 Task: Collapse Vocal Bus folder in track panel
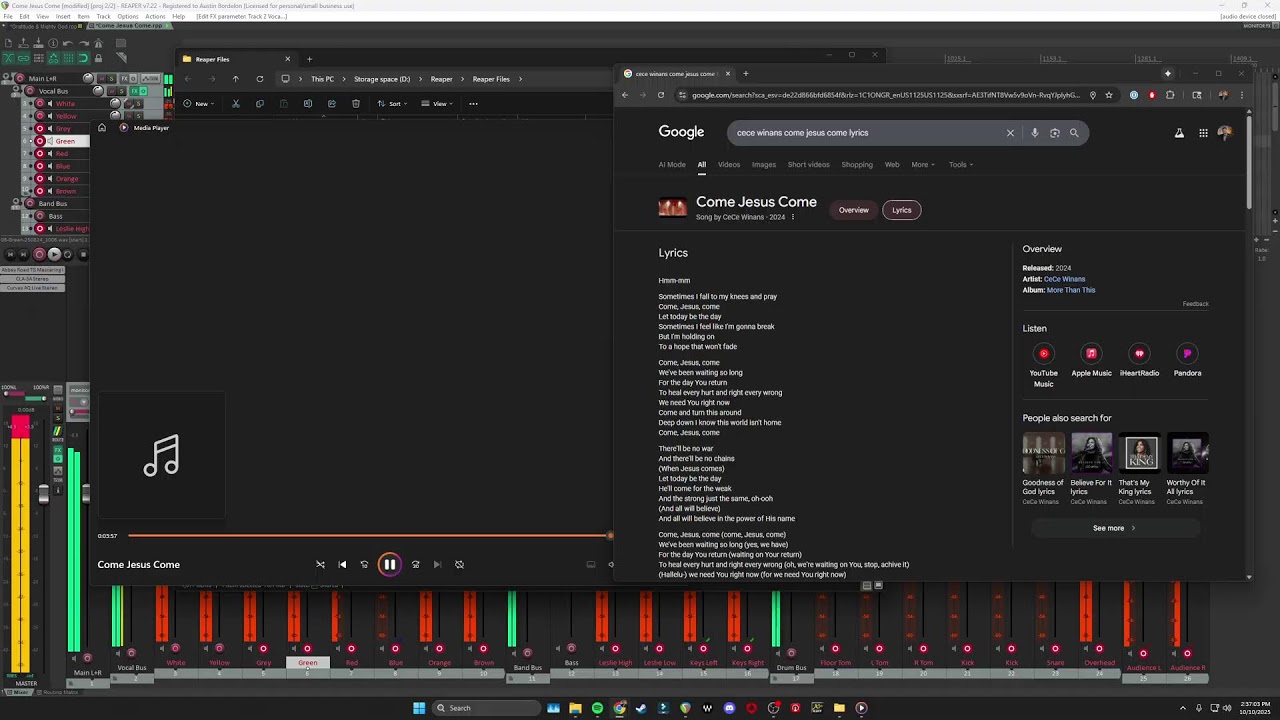17,91
